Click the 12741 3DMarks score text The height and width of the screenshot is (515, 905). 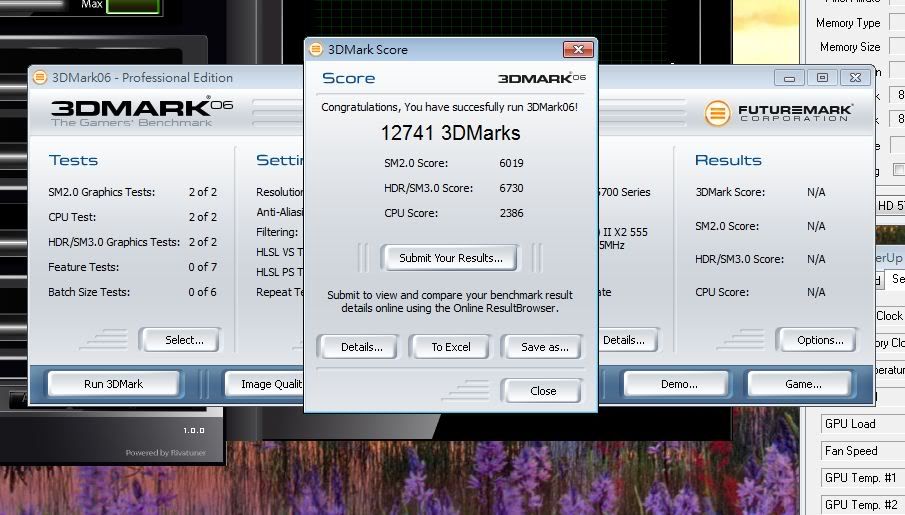(450, 133)
